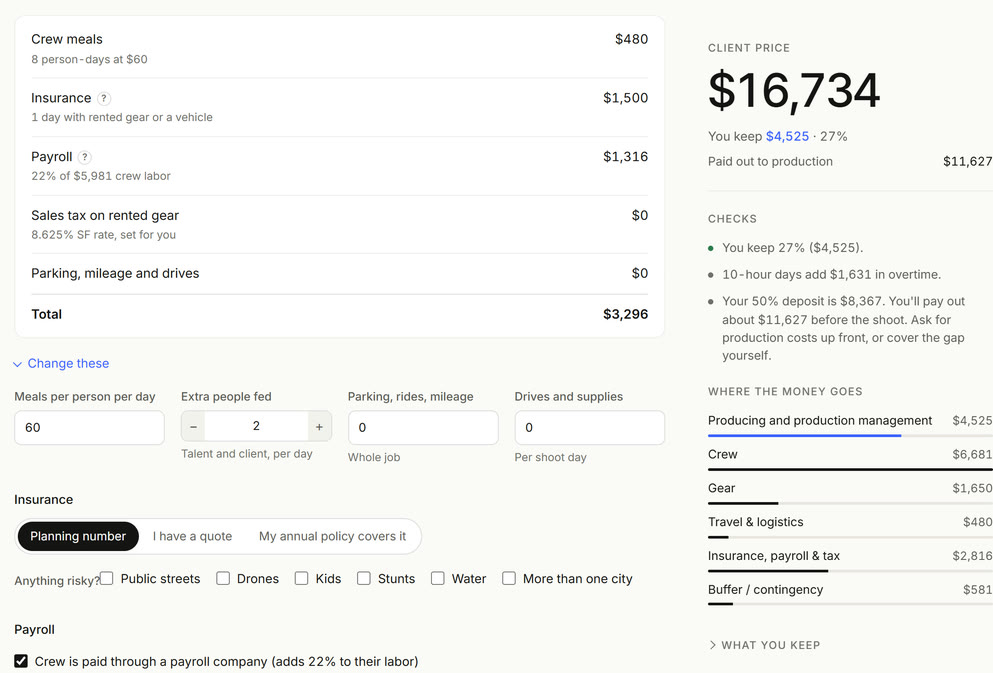Click the $1,316 payroll amount
Image resolution: width=993 pixels, height=673 pixels.
[626, 157]
